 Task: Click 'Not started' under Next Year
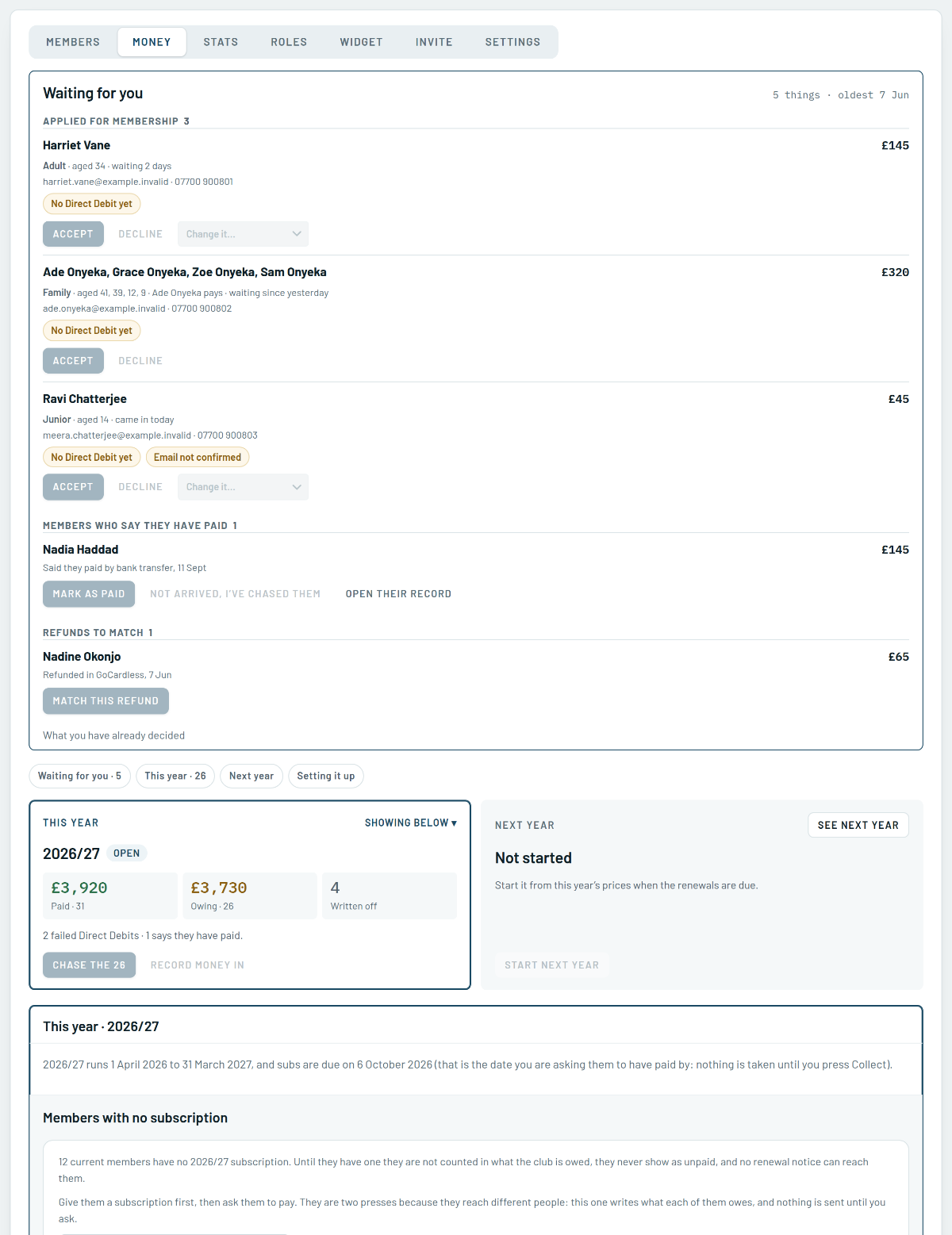pyautogui.click(x=533, y=858)
